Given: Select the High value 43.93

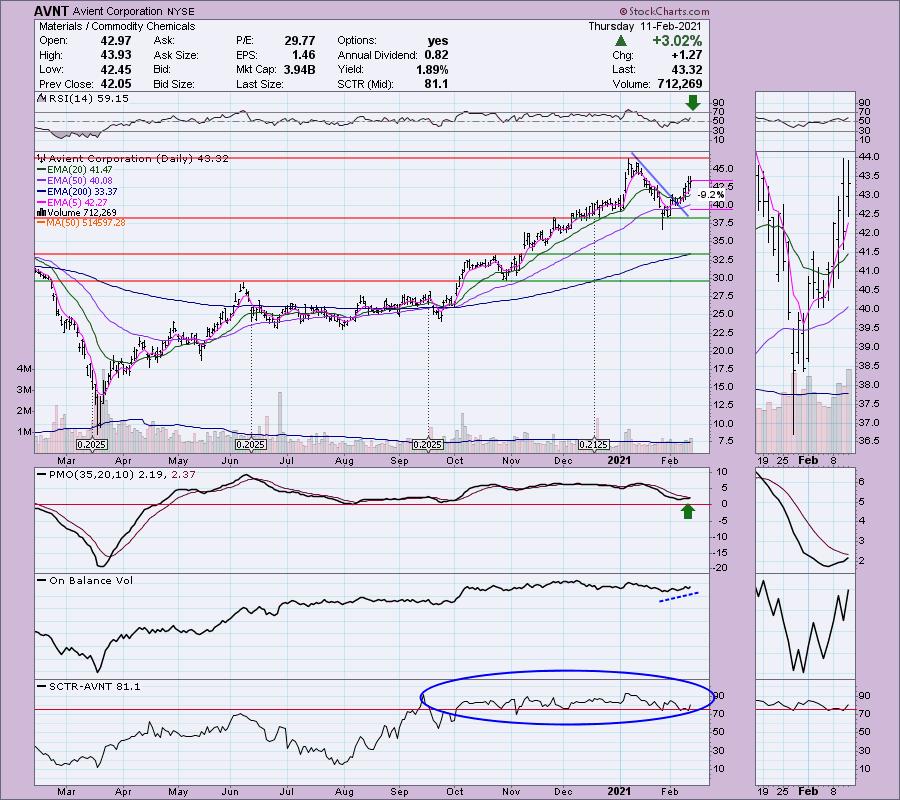Looking at the screenshot, I should (116, 55).
